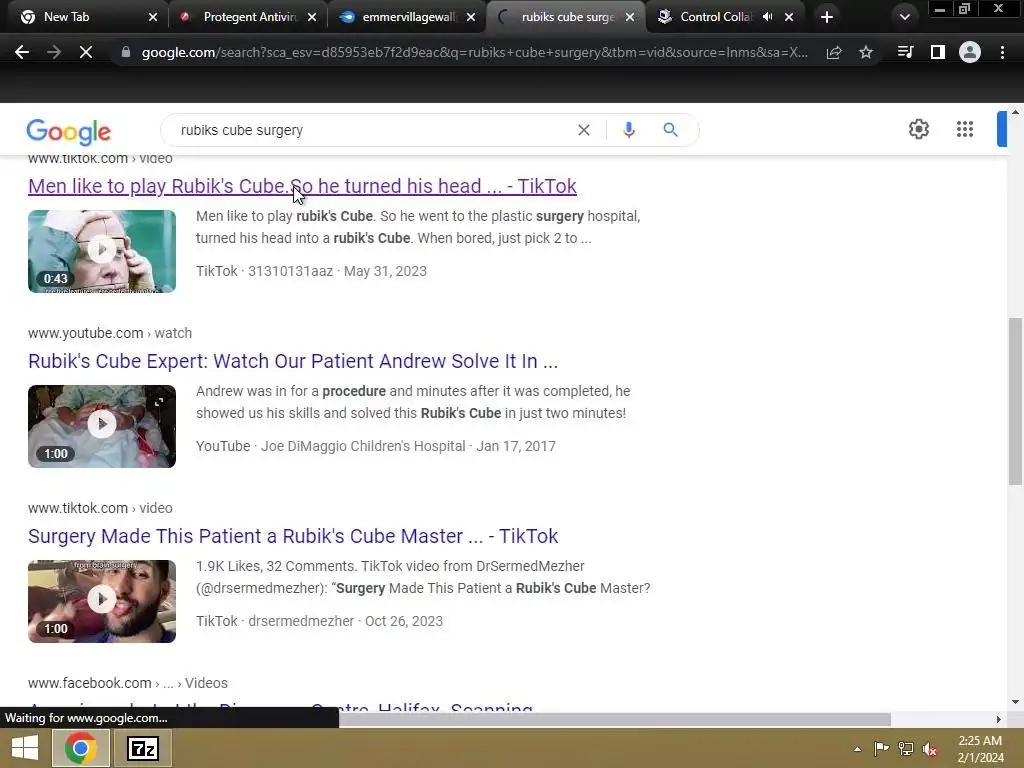Click the muted volume tray icon

(x=930, y=748)
